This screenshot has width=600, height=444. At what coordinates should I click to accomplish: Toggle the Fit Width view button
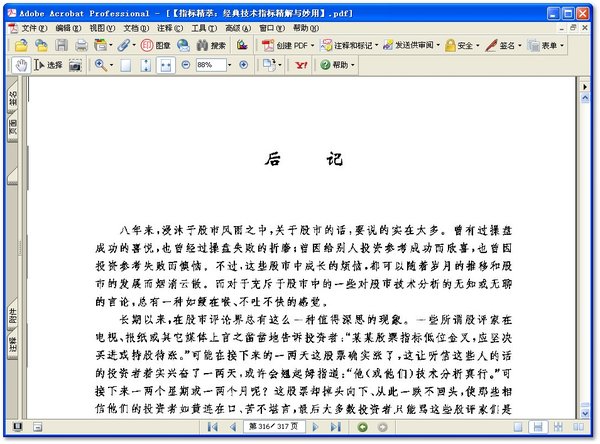pyautogui.click(x=166, y=65)
